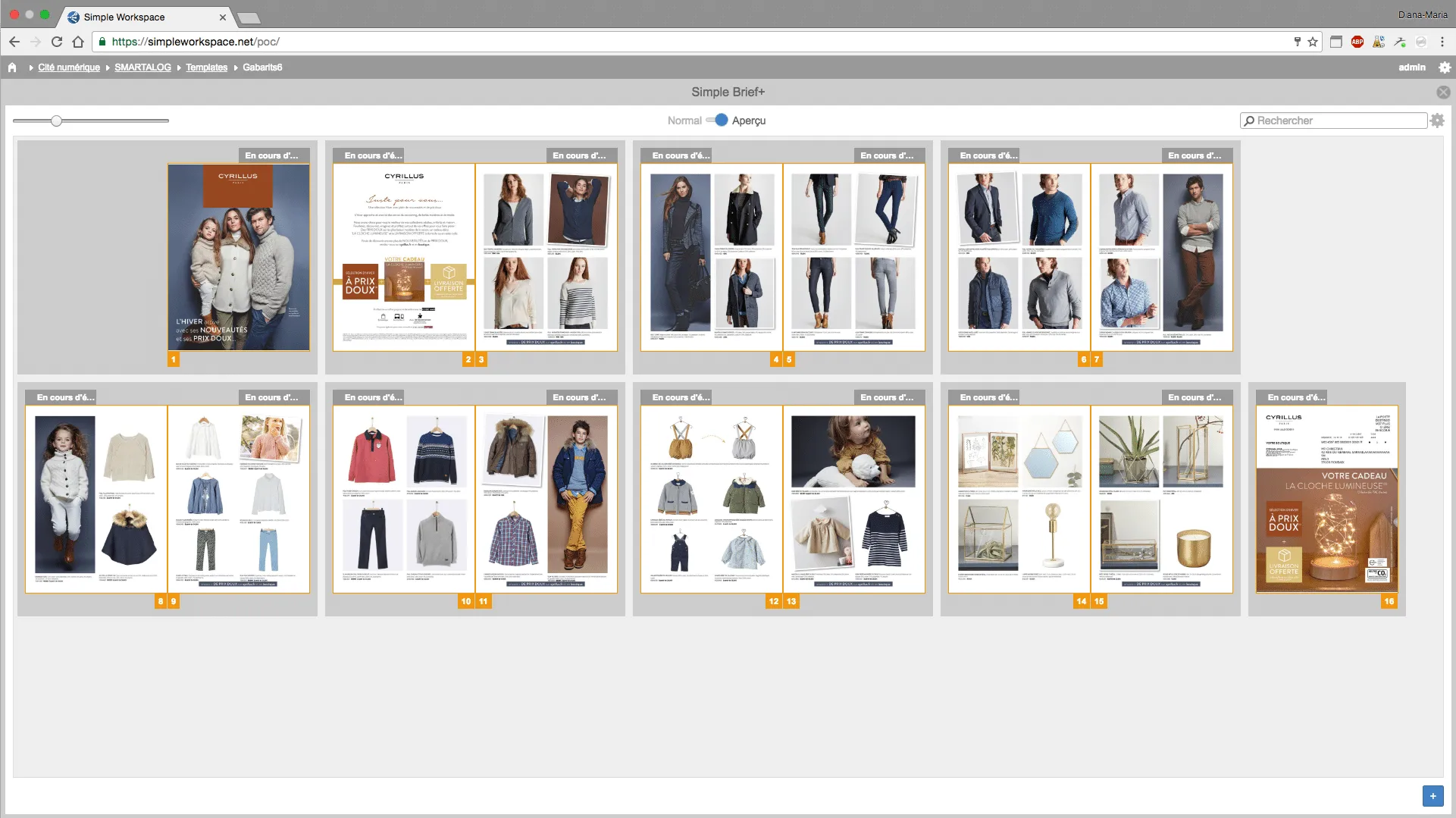The image size is (1456, 818).
Task: Select the Aperçu view label
Action: pos(749,121)
